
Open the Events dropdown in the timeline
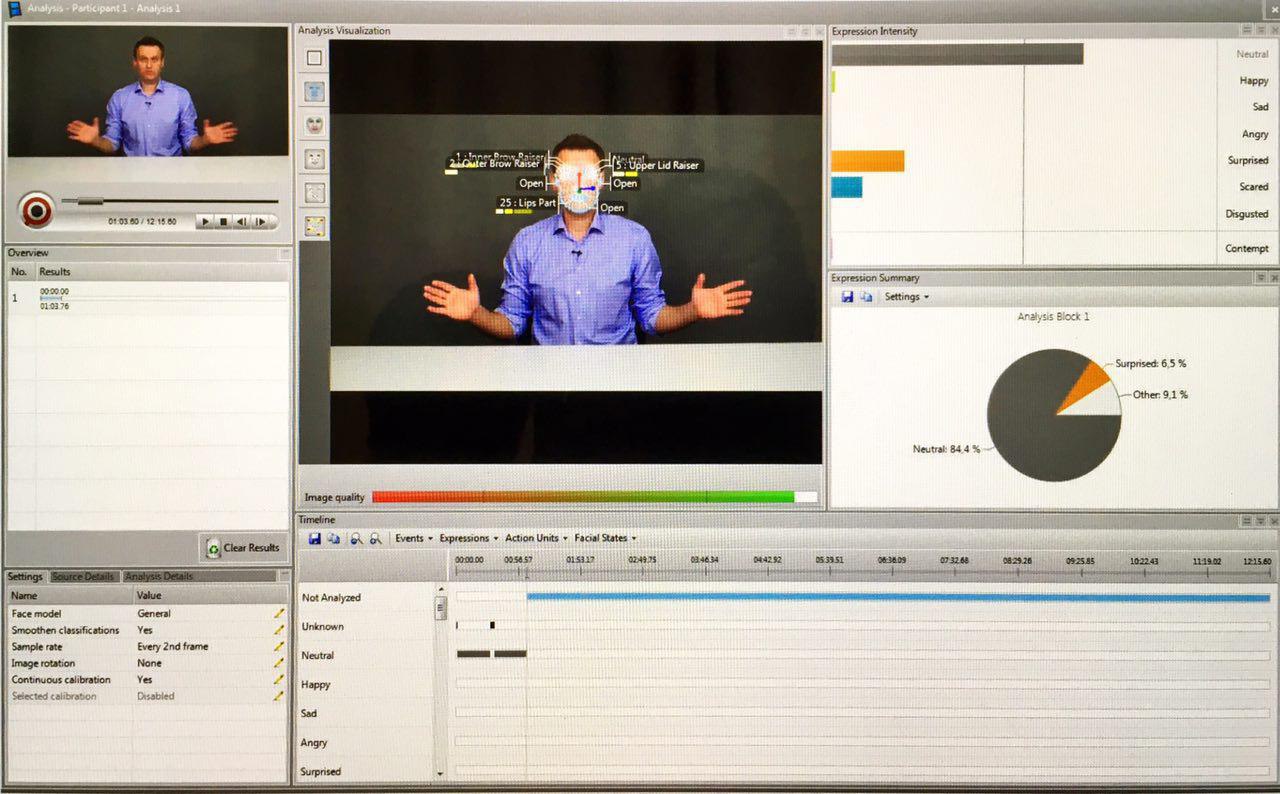point(414,538)
